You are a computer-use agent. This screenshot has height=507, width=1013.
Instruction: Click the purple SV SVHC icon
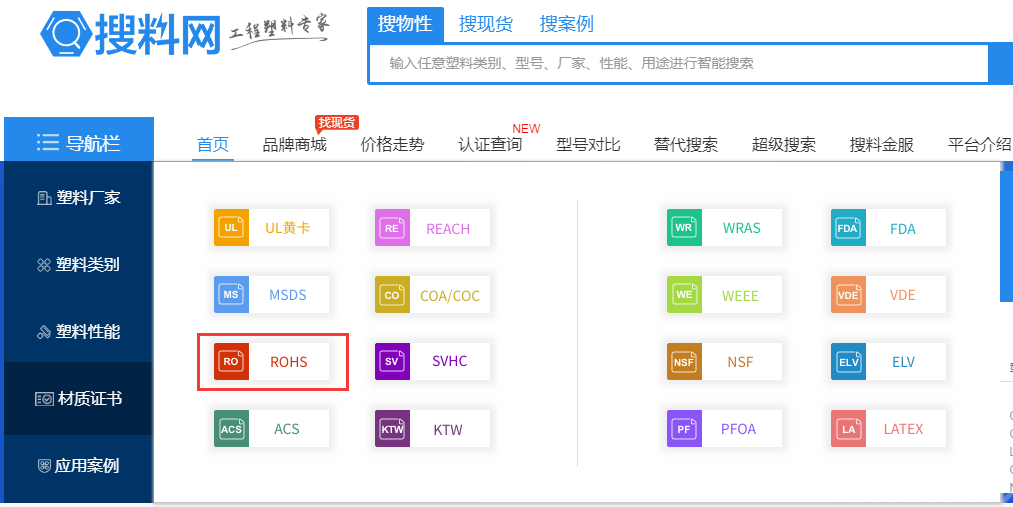[x=392, y=361]
